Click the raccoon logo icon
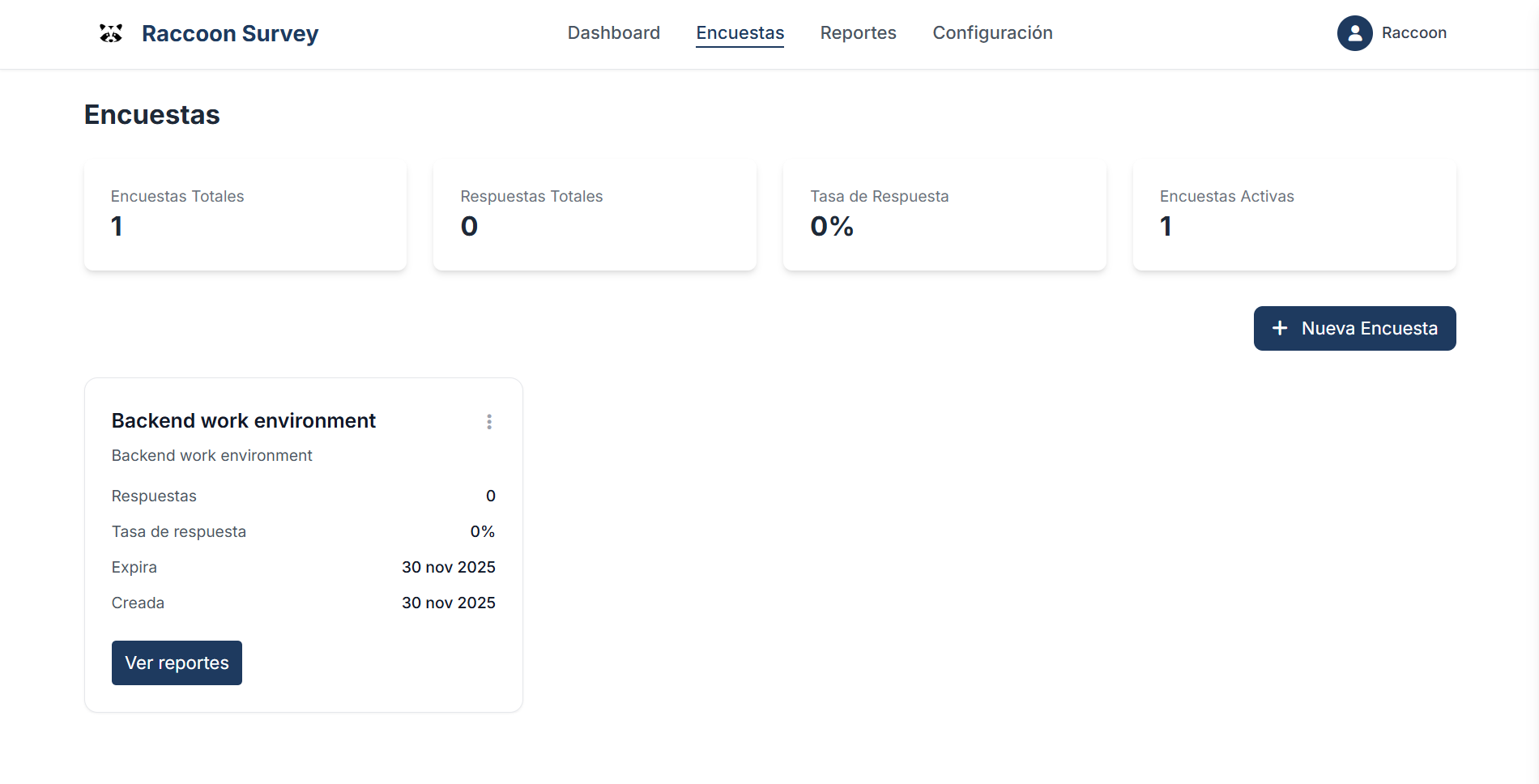 [x=111, y=33]
